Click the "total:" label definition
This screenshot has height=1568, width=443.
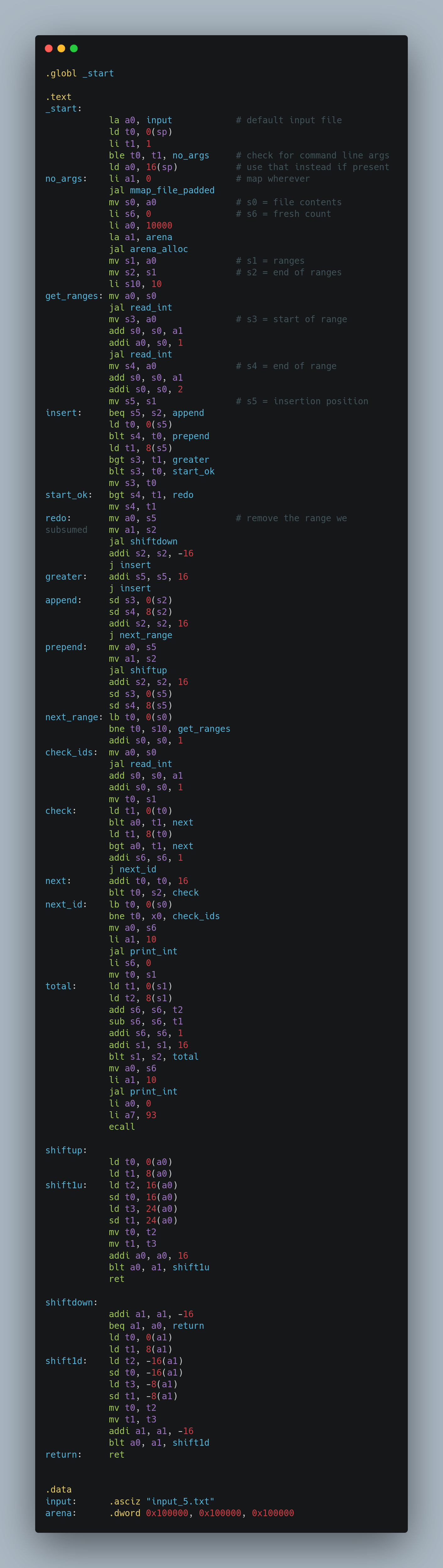[x=61, y=986]
